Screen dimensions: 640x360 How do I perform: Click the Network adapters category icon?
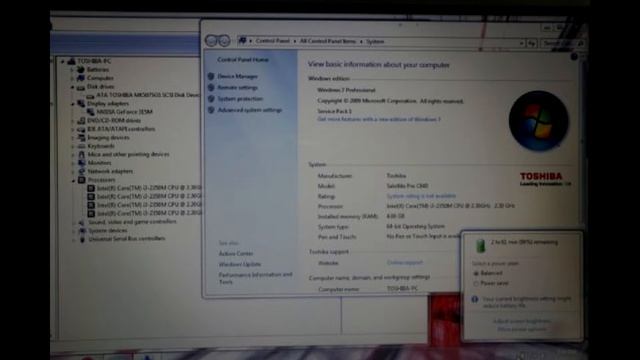pos(82,172)
